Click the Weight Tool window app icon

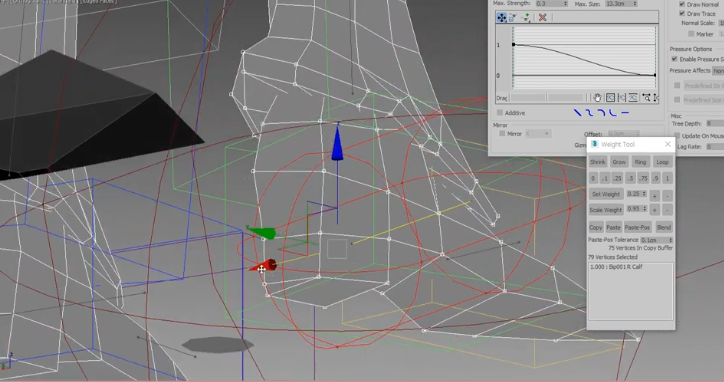(594, 144)
